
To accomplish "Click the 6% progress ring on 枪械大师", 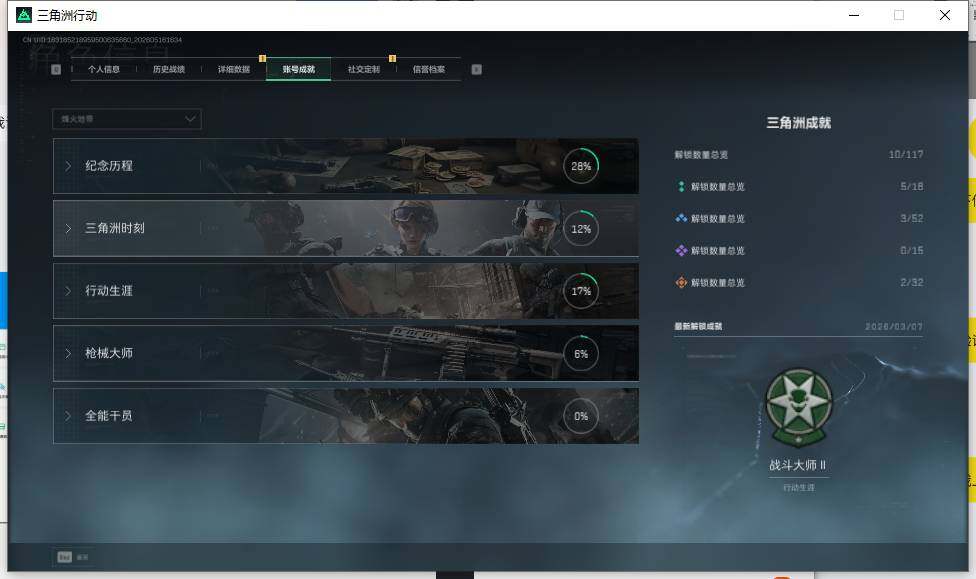I will pyautogui.click(x=581, y=354).
